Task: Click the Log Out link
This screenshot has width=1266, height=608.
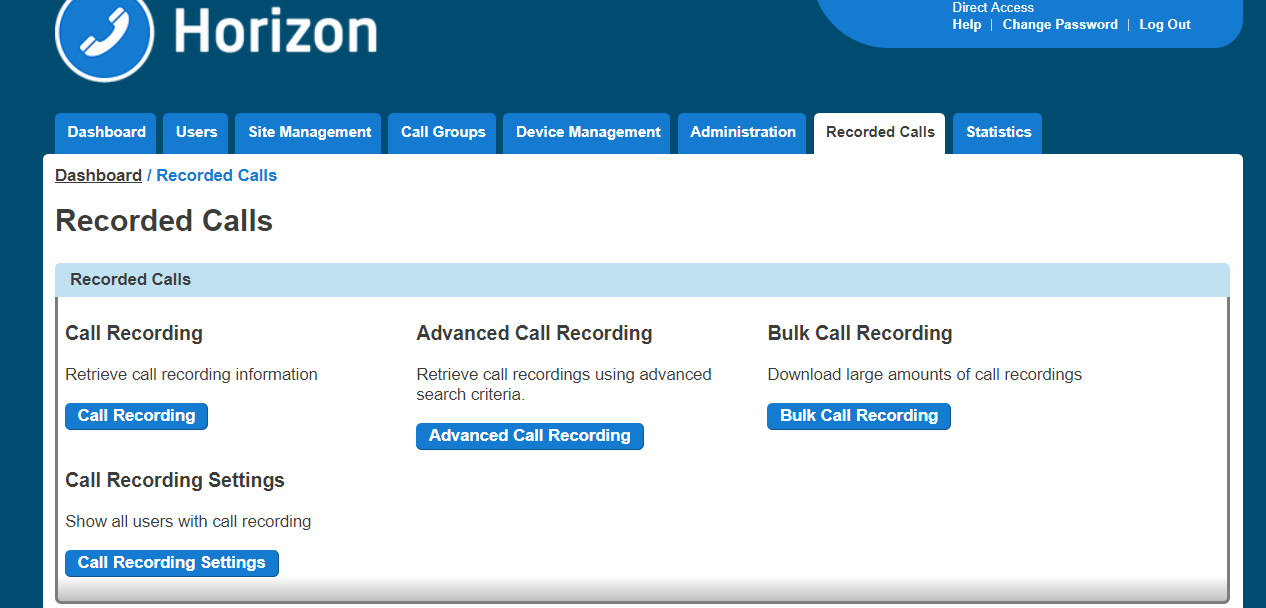Action: pos(1165,25)
